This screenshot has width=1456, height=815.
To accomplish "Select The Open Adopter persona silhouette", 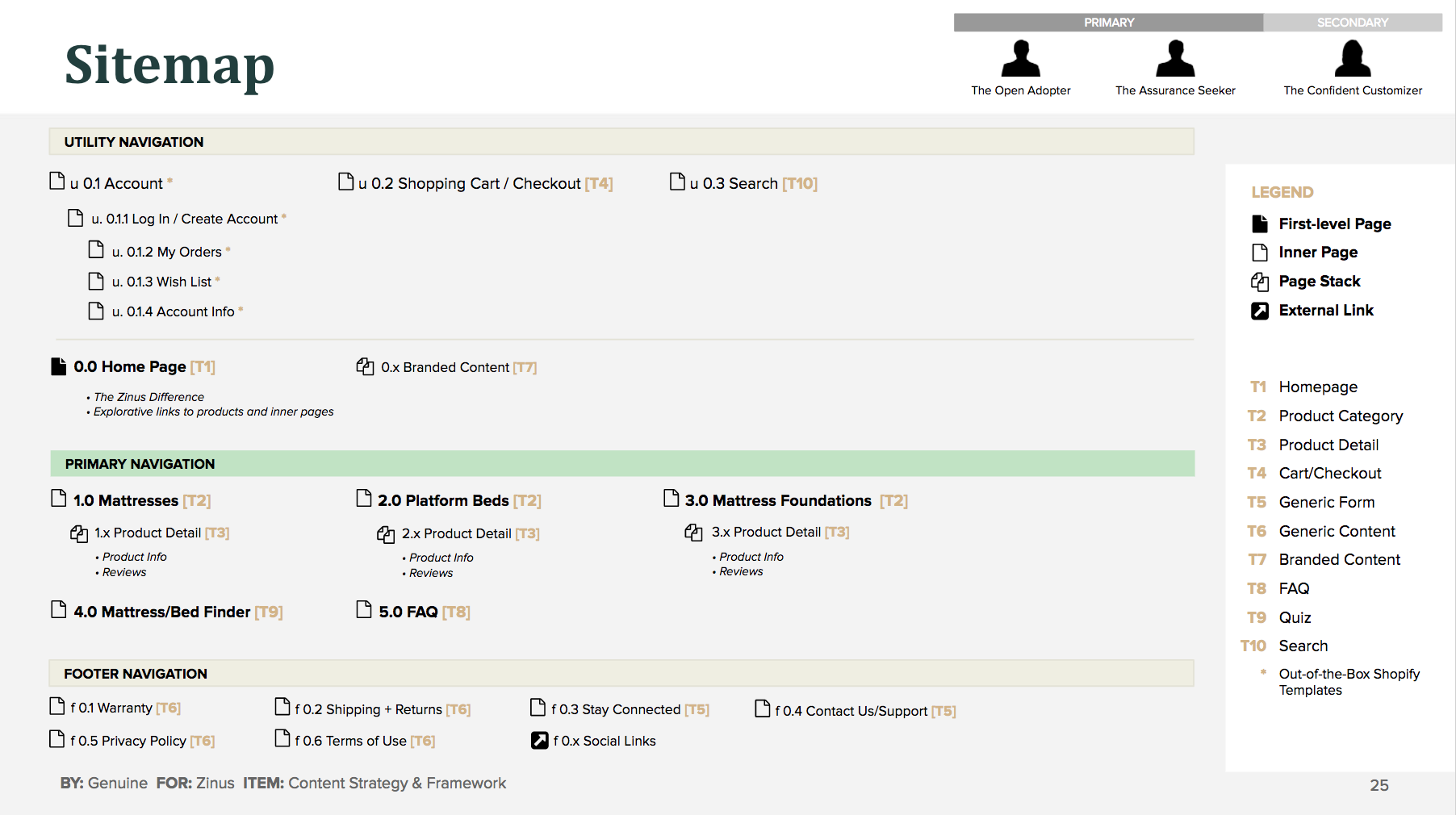I will (1021, 61).
